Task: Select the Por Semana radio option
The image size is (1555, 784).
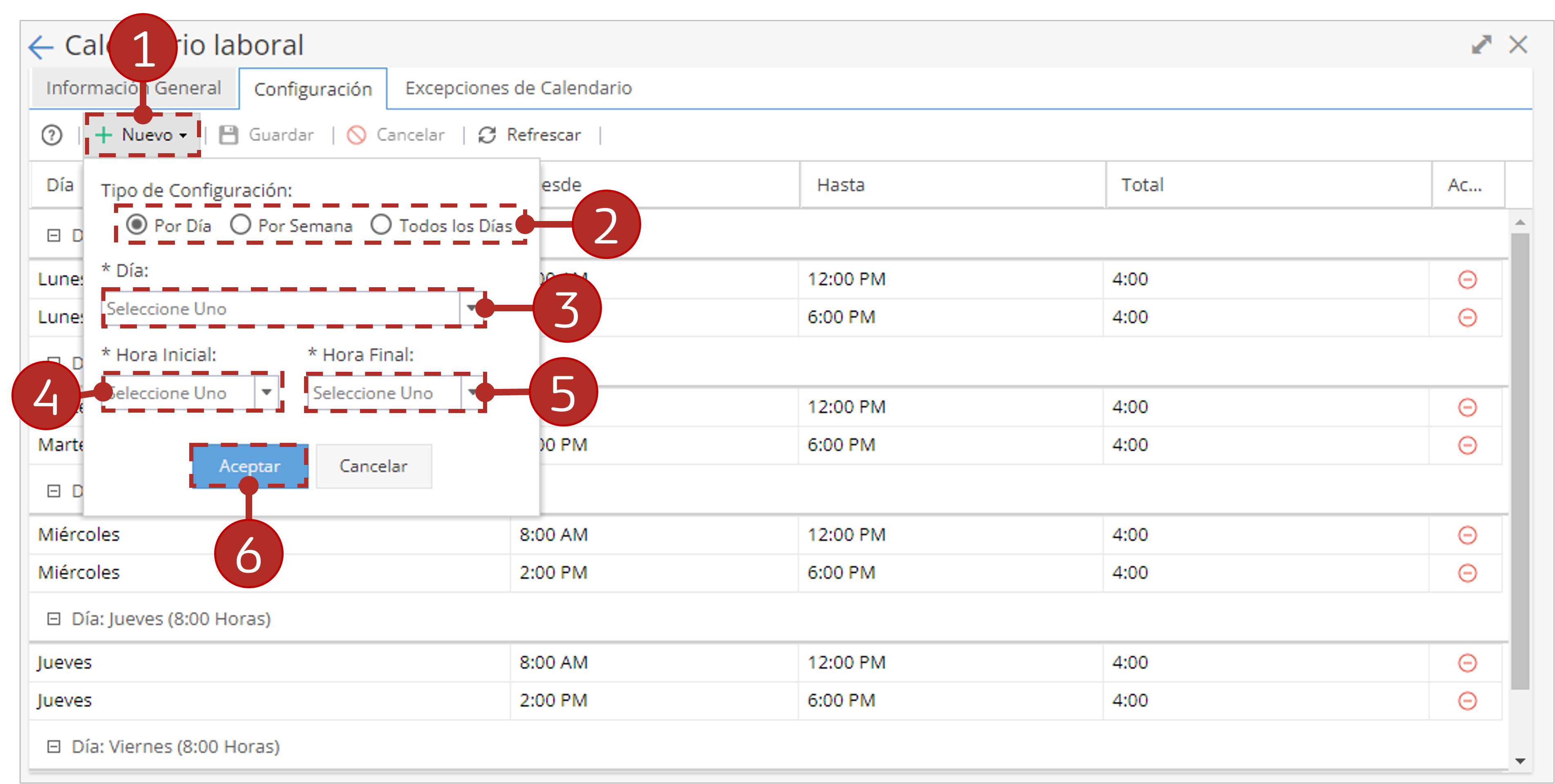Action: [x=240, y=225]
